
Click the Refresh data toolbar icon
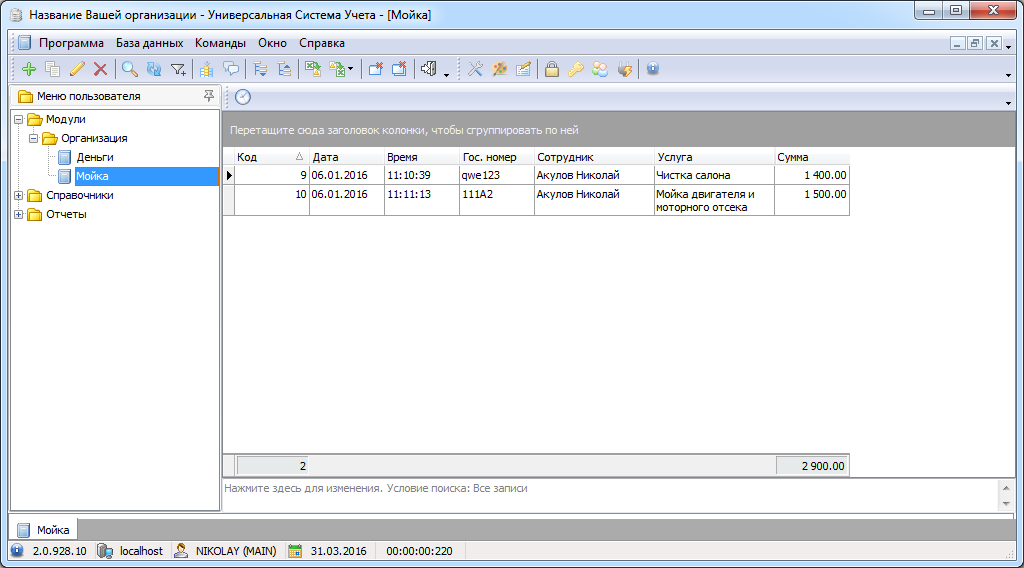point(154,69)
